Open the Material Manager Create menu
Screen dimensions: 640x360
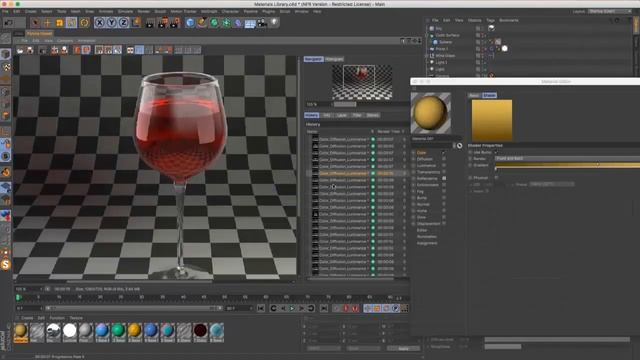[27, 318]
